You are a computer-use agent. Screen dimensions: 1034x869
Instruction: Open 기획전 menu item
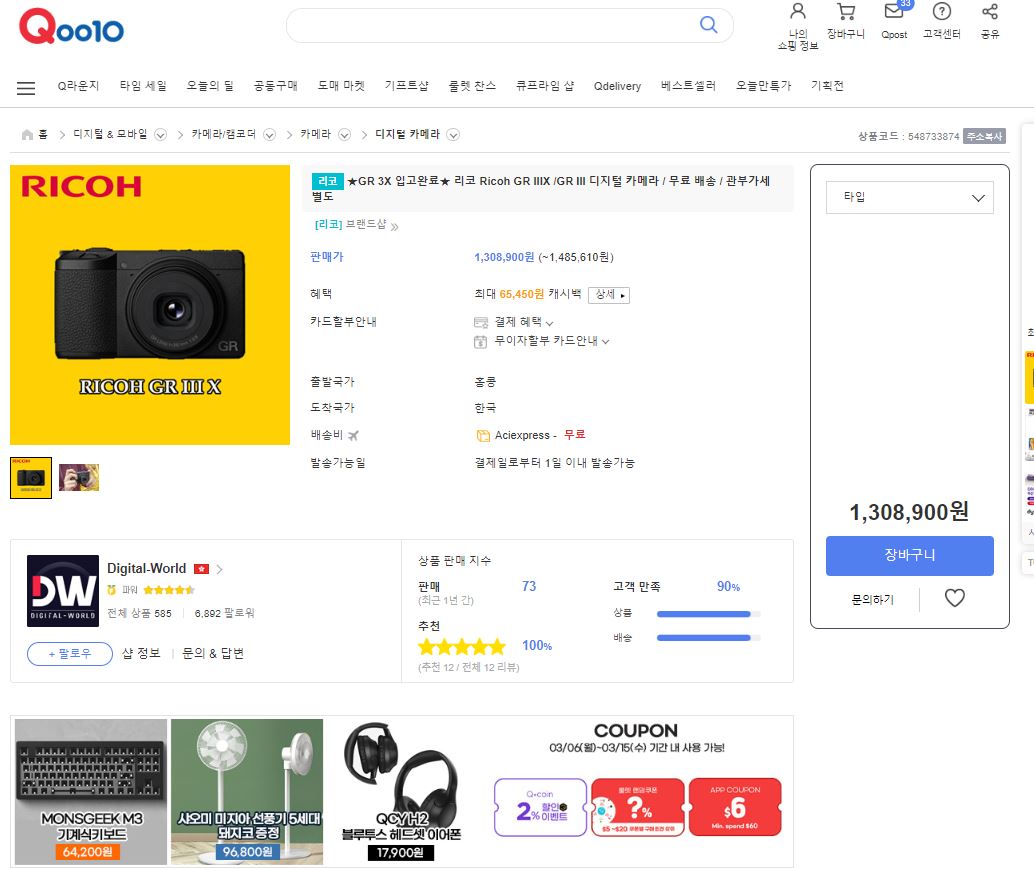tap(827, 86)
